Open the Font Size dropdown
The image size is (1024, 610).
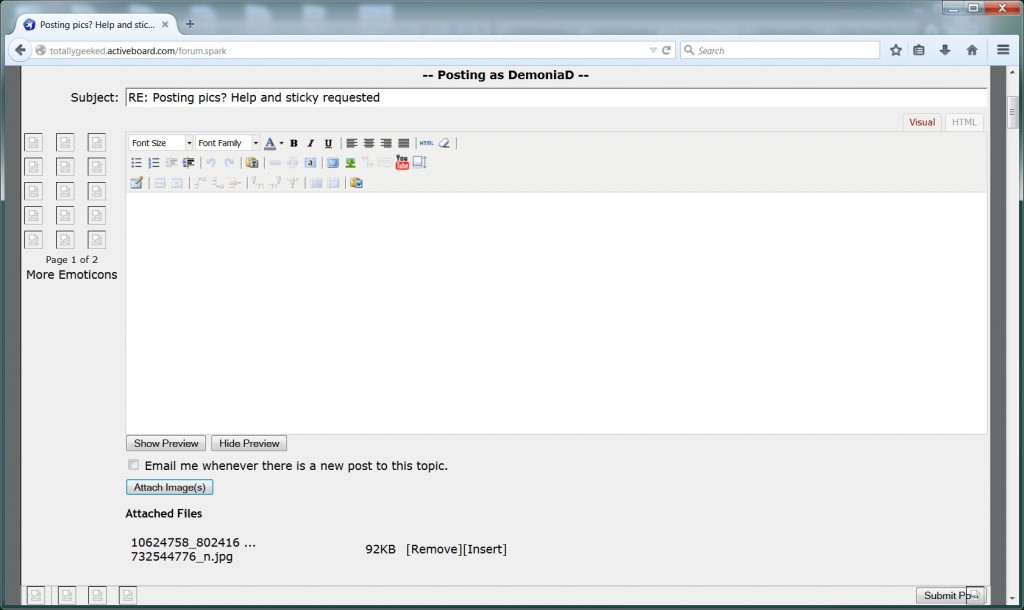160,143
